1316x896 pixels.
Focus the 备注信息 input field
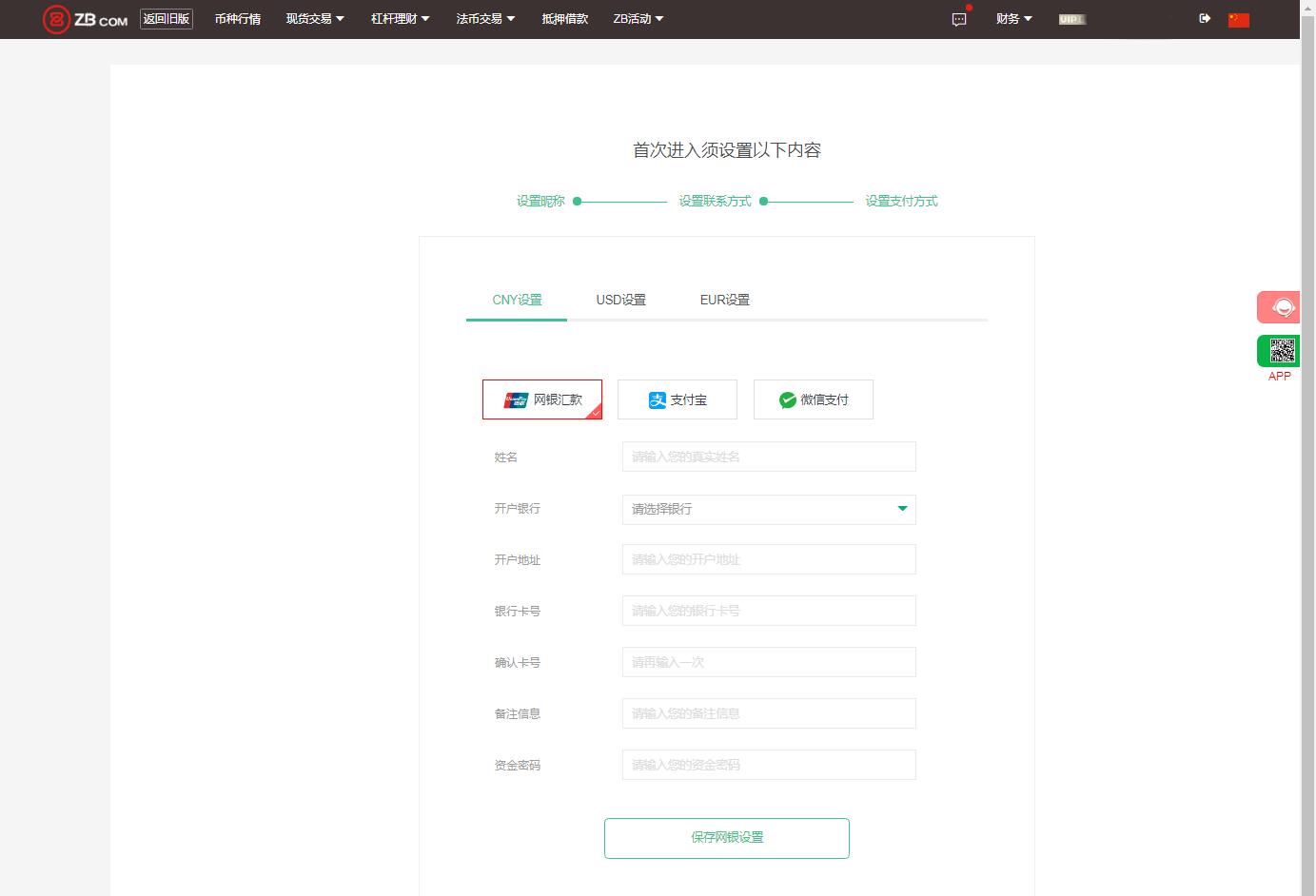tap(769, 713)
